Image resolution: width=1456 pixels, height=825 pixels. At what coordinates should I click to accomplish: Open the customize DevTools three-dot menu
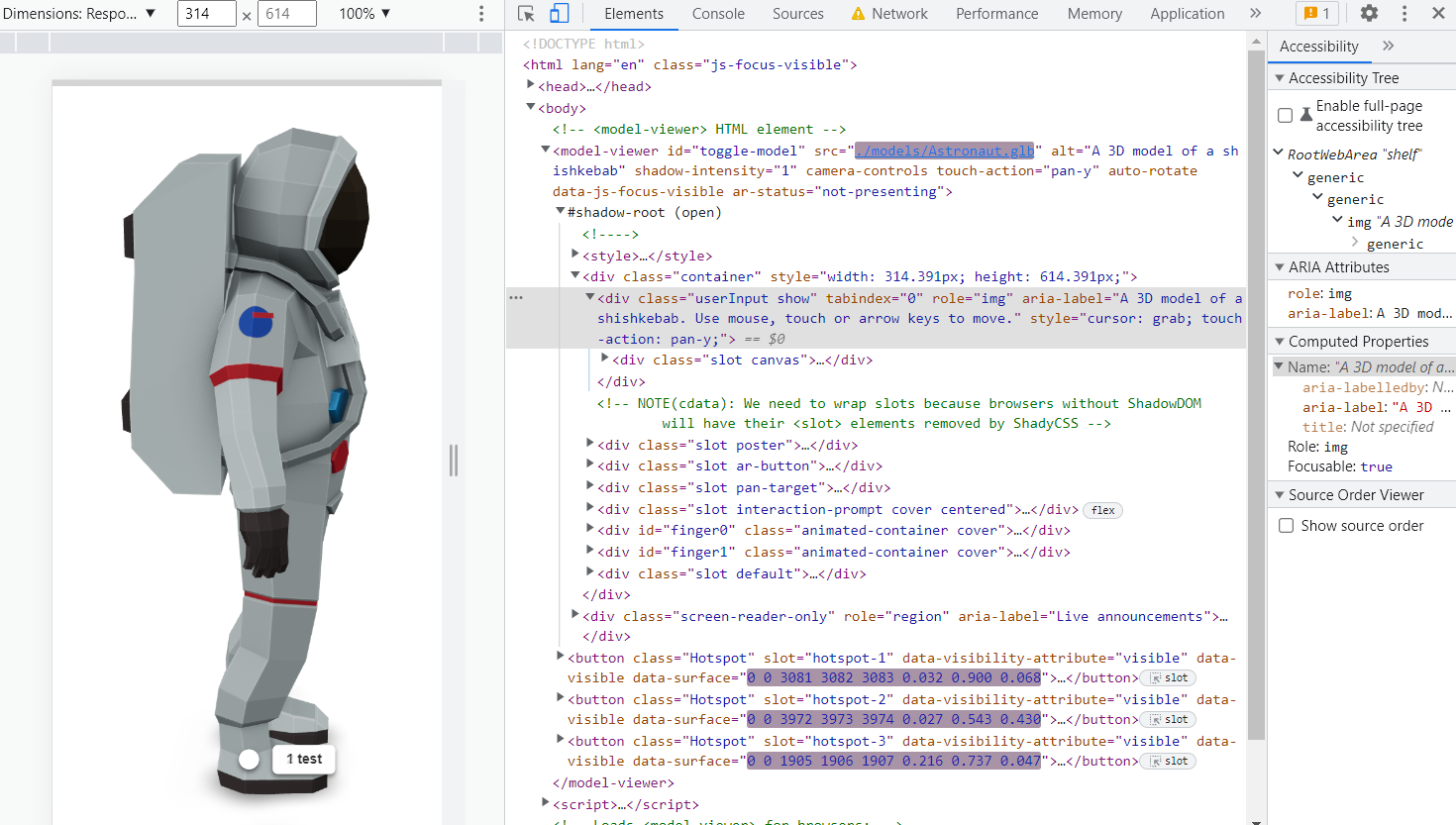pyautogui.click(x=1404, y=13)
